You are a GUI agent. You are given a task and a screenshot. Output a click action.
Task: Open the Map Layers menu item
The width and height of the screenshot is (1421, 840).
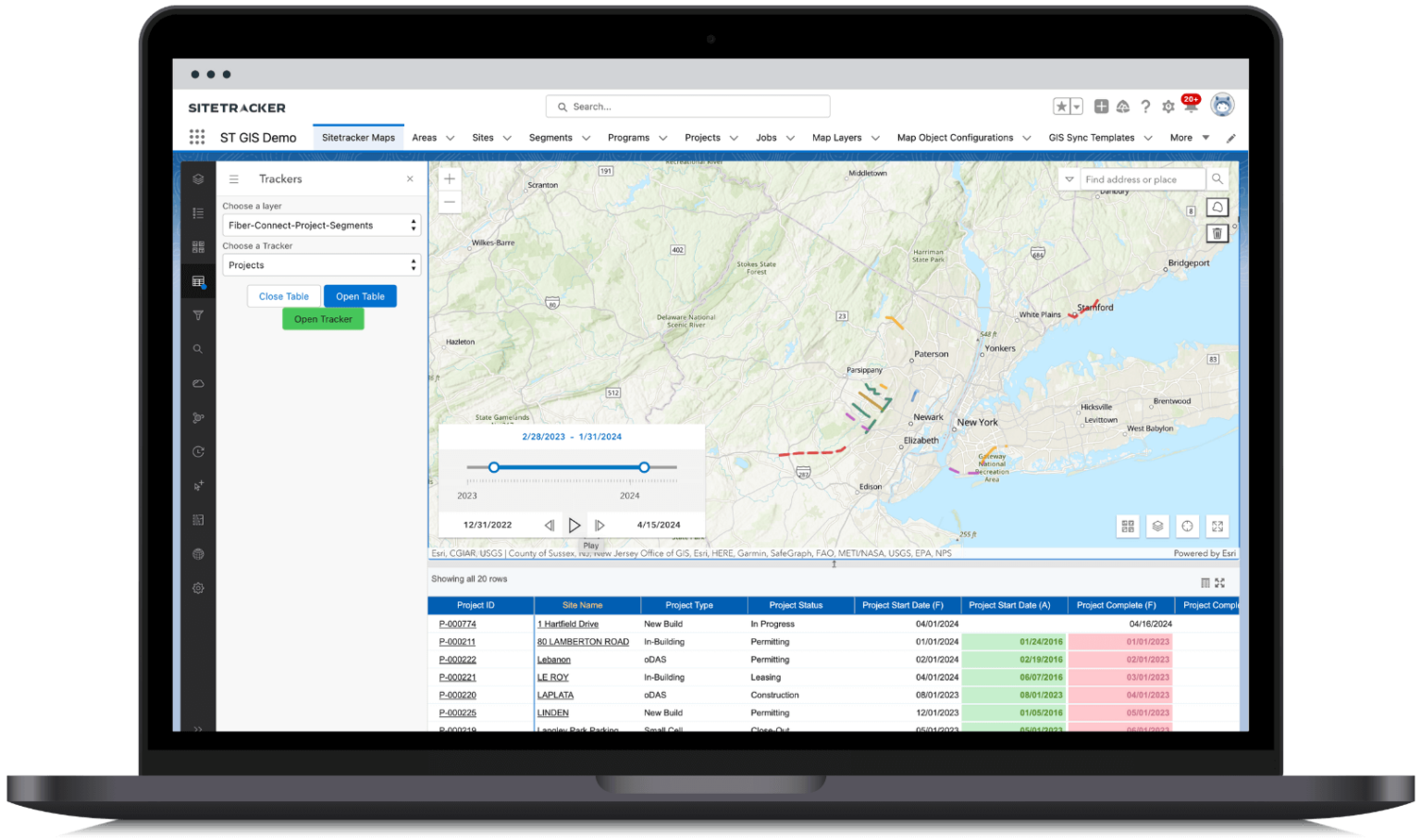(837, 137)
